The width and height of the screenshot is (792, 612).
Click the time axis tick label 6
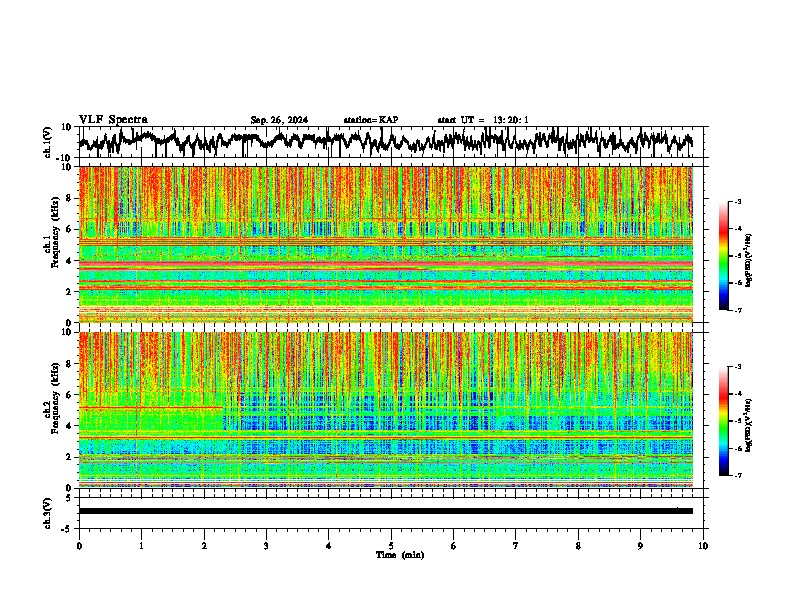(454, 546)
